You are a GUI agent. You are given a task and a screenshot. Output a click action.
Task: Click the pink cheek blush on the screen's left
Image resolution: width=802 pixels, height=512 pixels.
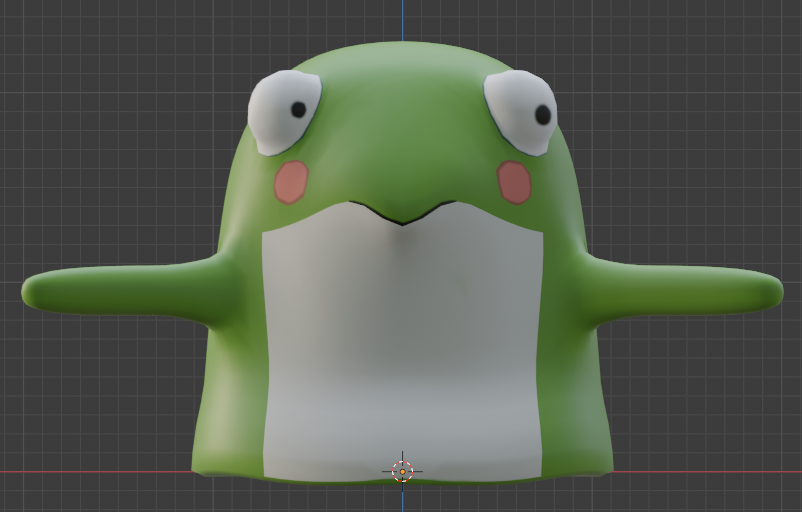point(291,182)
